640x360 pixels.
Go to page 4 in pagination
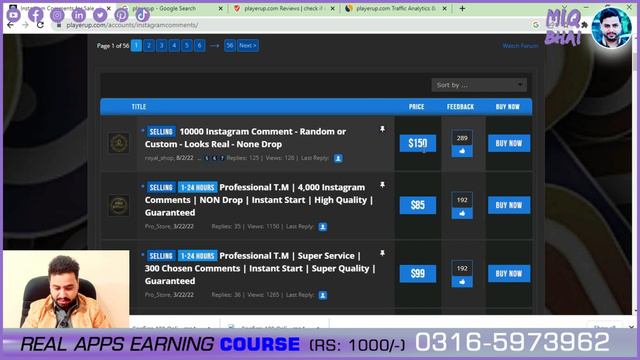point(174,45)
